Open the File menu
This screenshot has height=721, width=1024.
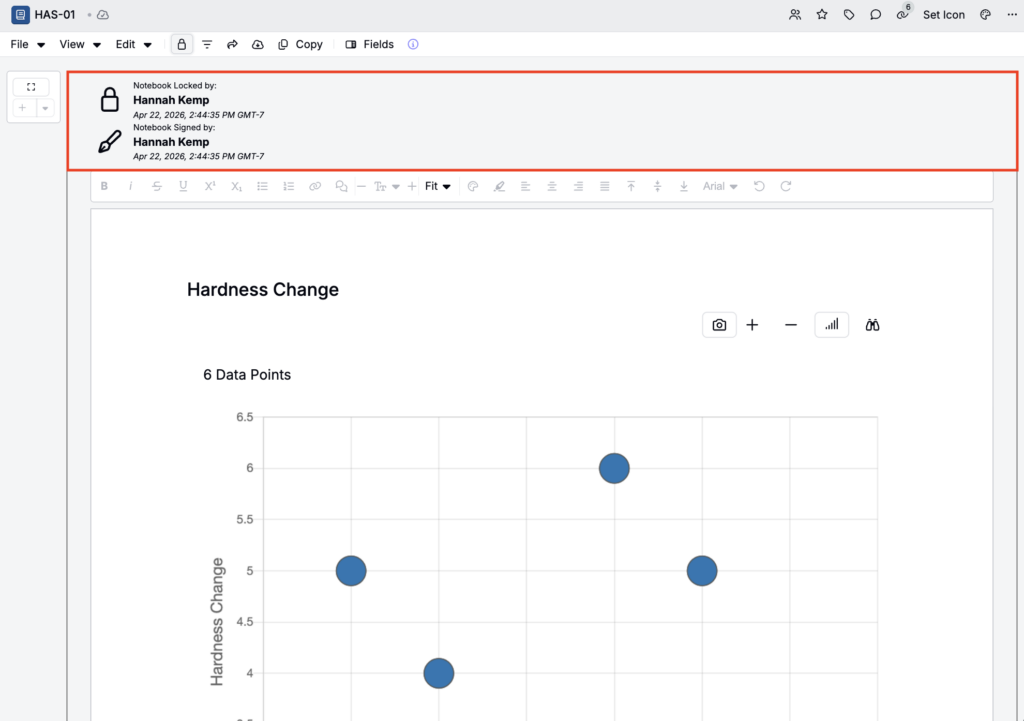tap(28, 44)
